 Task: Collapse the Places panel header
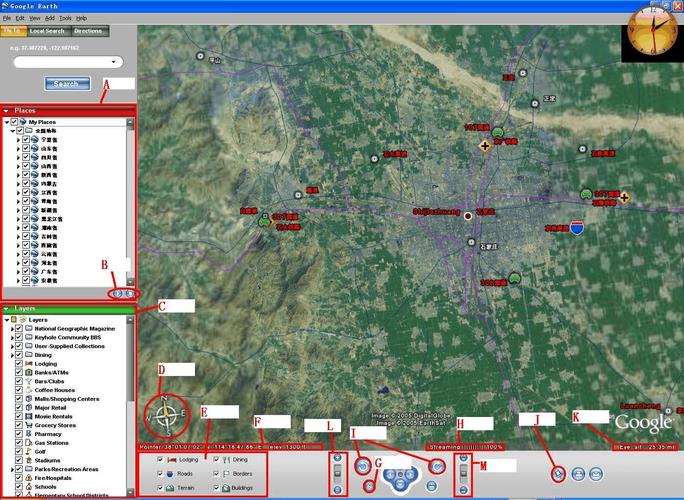(x=7, y=110)
